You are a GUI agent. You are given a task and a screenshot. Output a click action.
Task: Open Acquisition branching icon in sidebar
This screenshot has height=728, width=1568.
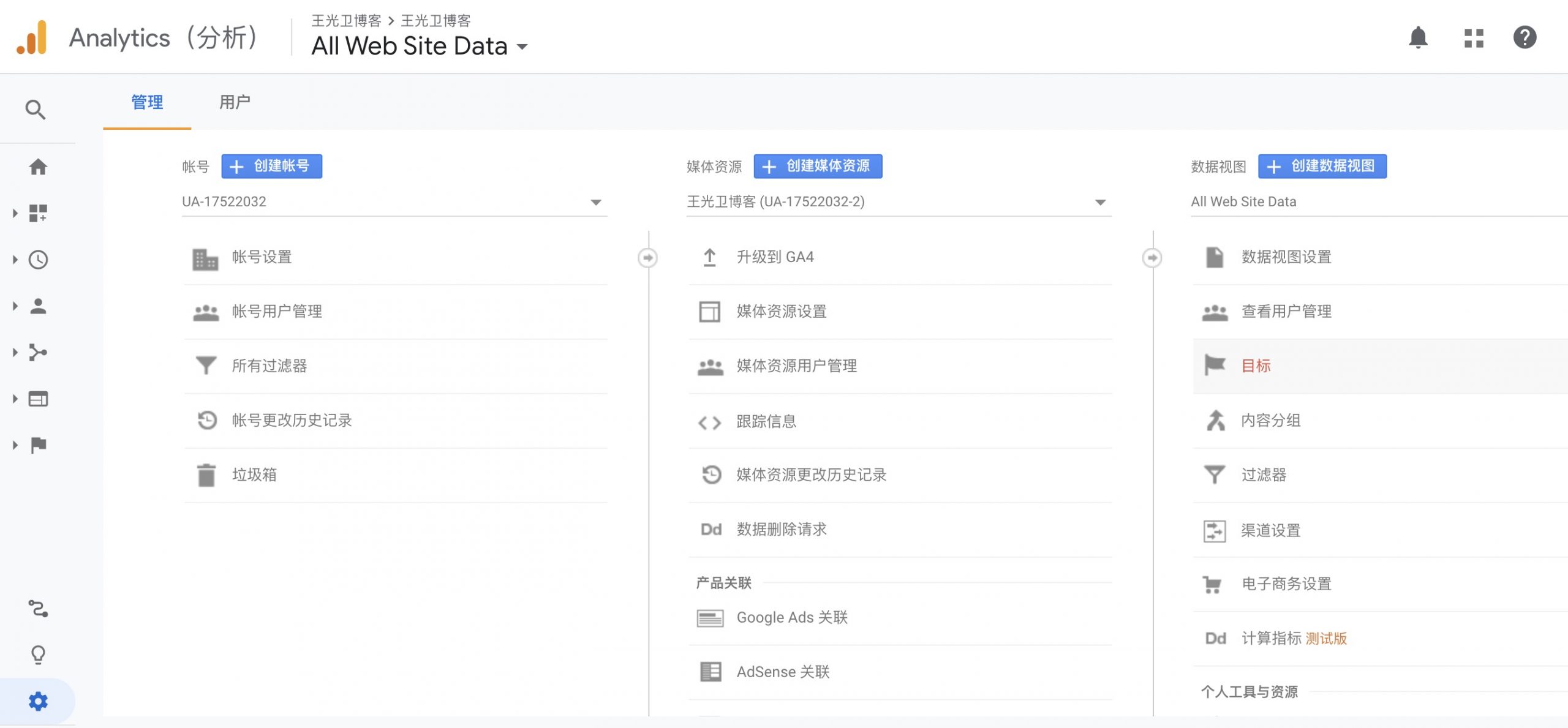(38, 353)
